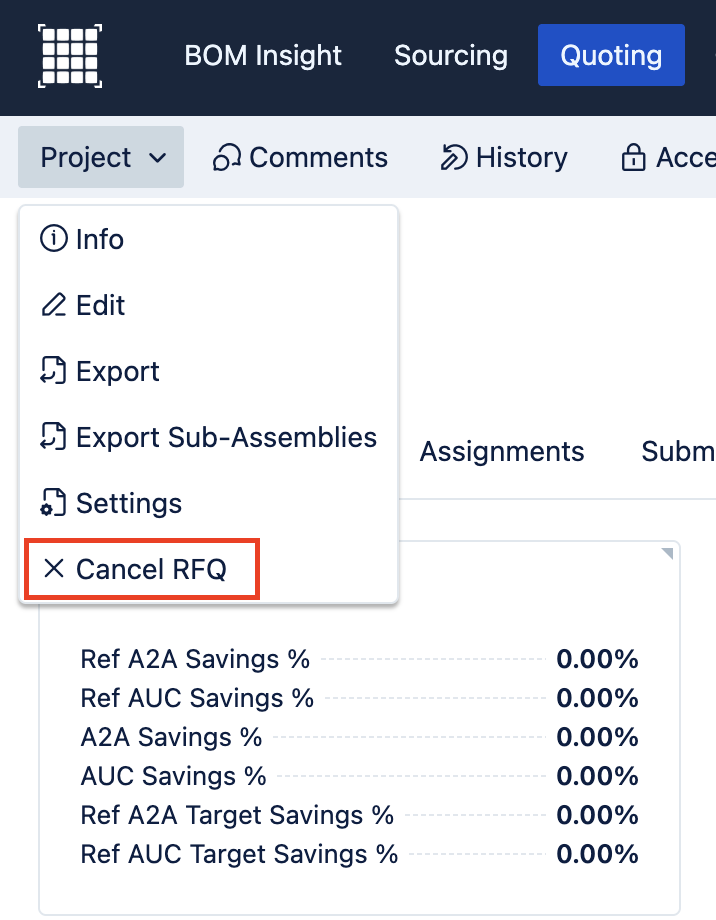Click the Access lock icon
This screenshot has width=716, height=920.
click(633, 158)
